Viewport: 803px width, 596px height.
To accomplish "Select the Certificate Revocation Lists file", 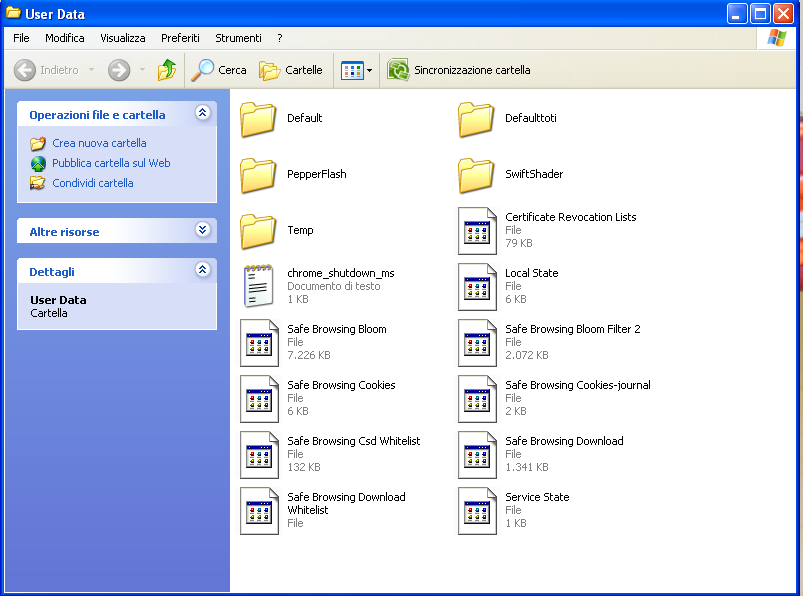I will [x=476, y=230].
